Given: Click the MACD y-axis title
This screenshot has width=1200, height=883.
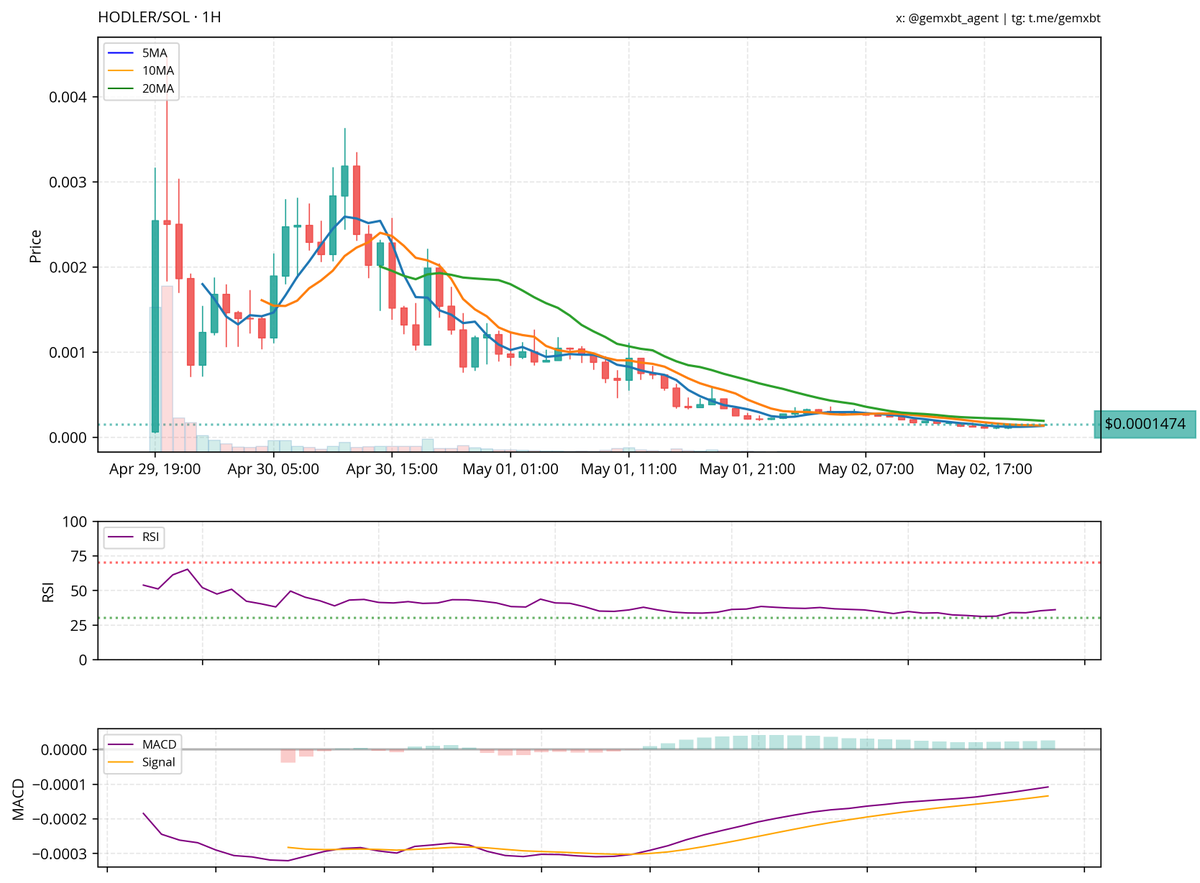Looking at the screenshot, I should point(18,797).
